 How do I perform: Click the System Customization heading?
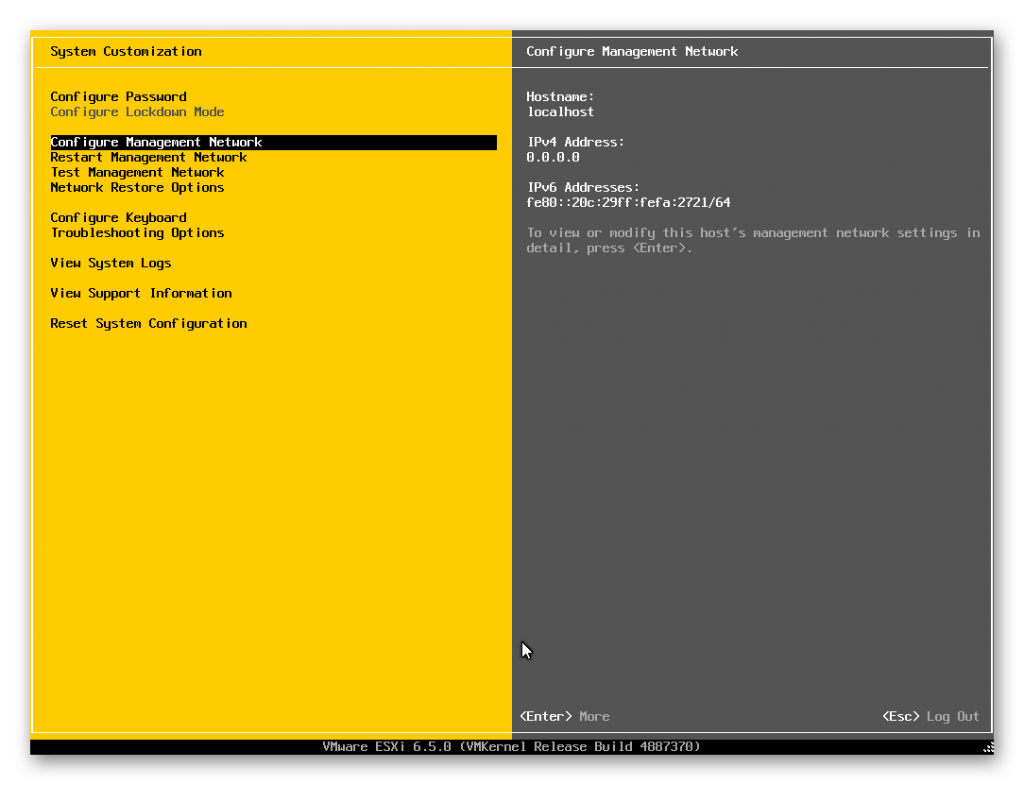point(126,52)
